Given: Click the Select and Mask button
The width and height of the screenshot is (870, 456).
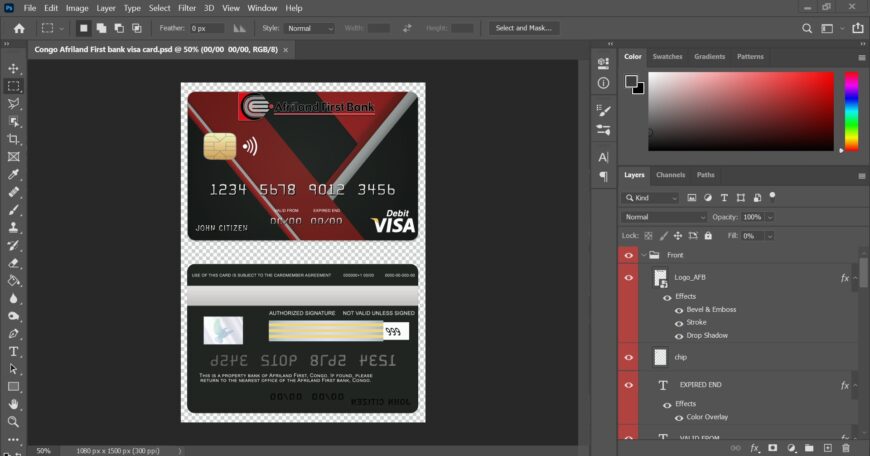Looking at the screenshot, I should 524,28.
